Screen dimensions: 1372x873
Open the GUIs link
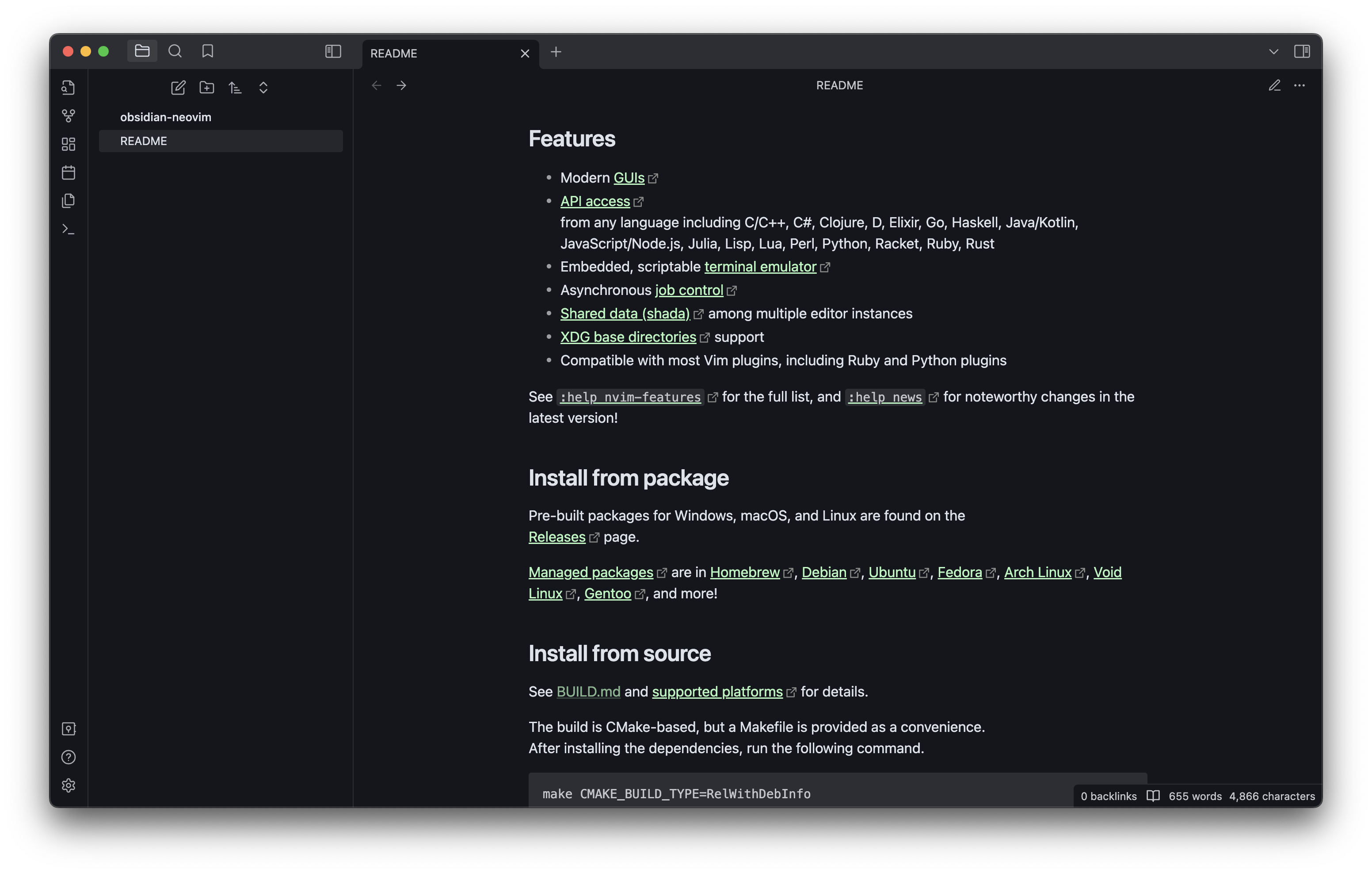coord(629,178)
